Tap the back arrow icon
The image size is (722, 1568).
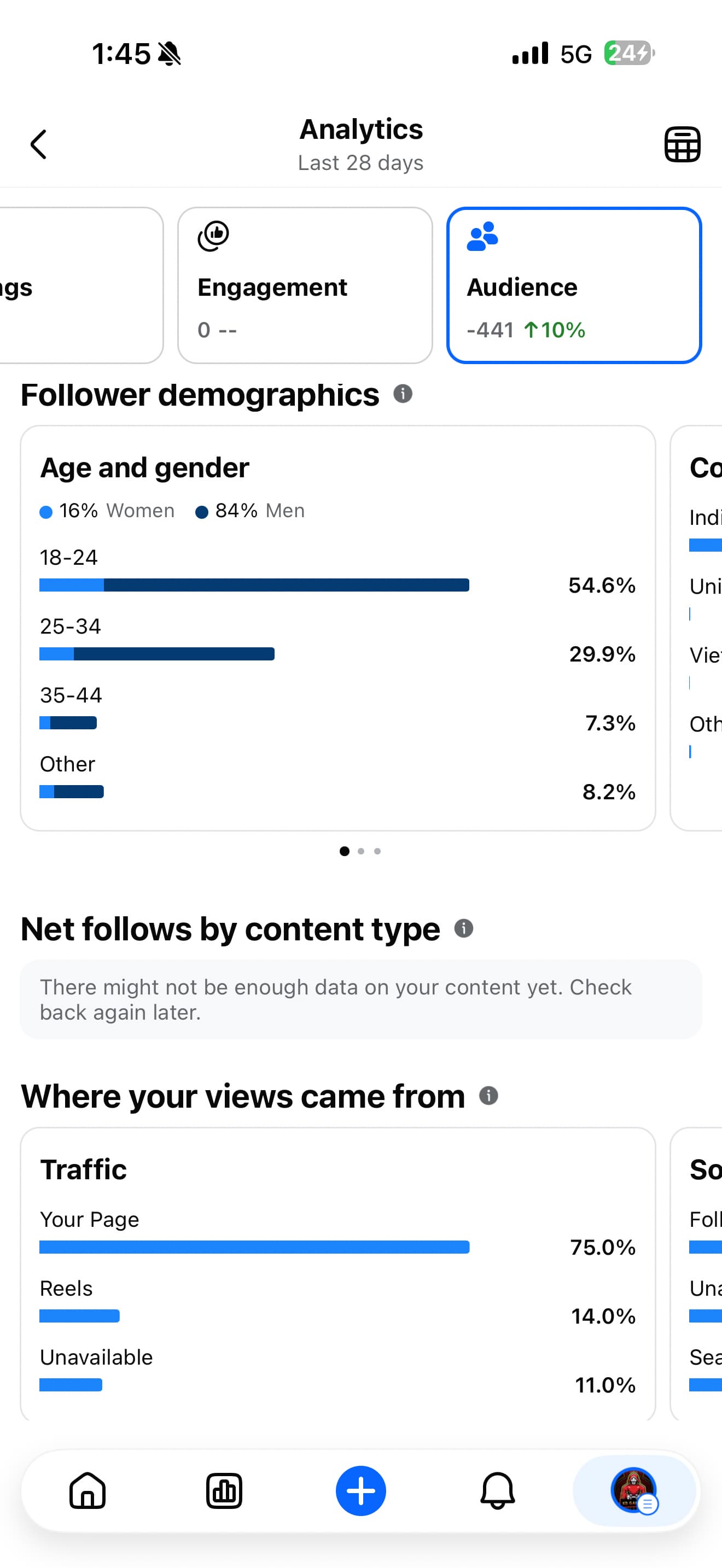tap(39, 145)
